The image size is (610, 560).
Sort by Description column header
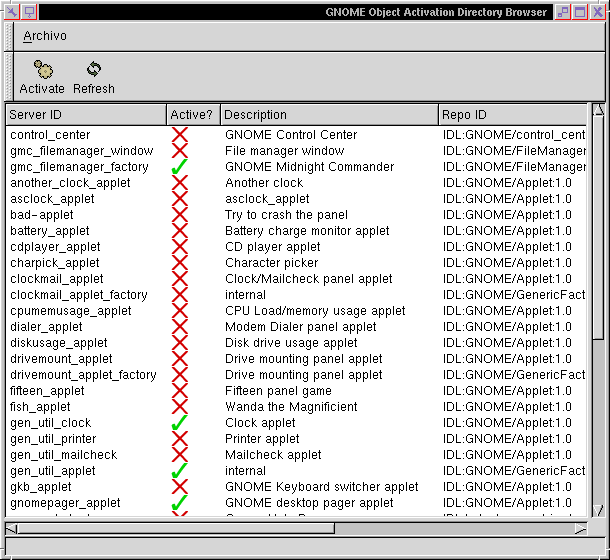pyautogui.click(x=330, y=115)
